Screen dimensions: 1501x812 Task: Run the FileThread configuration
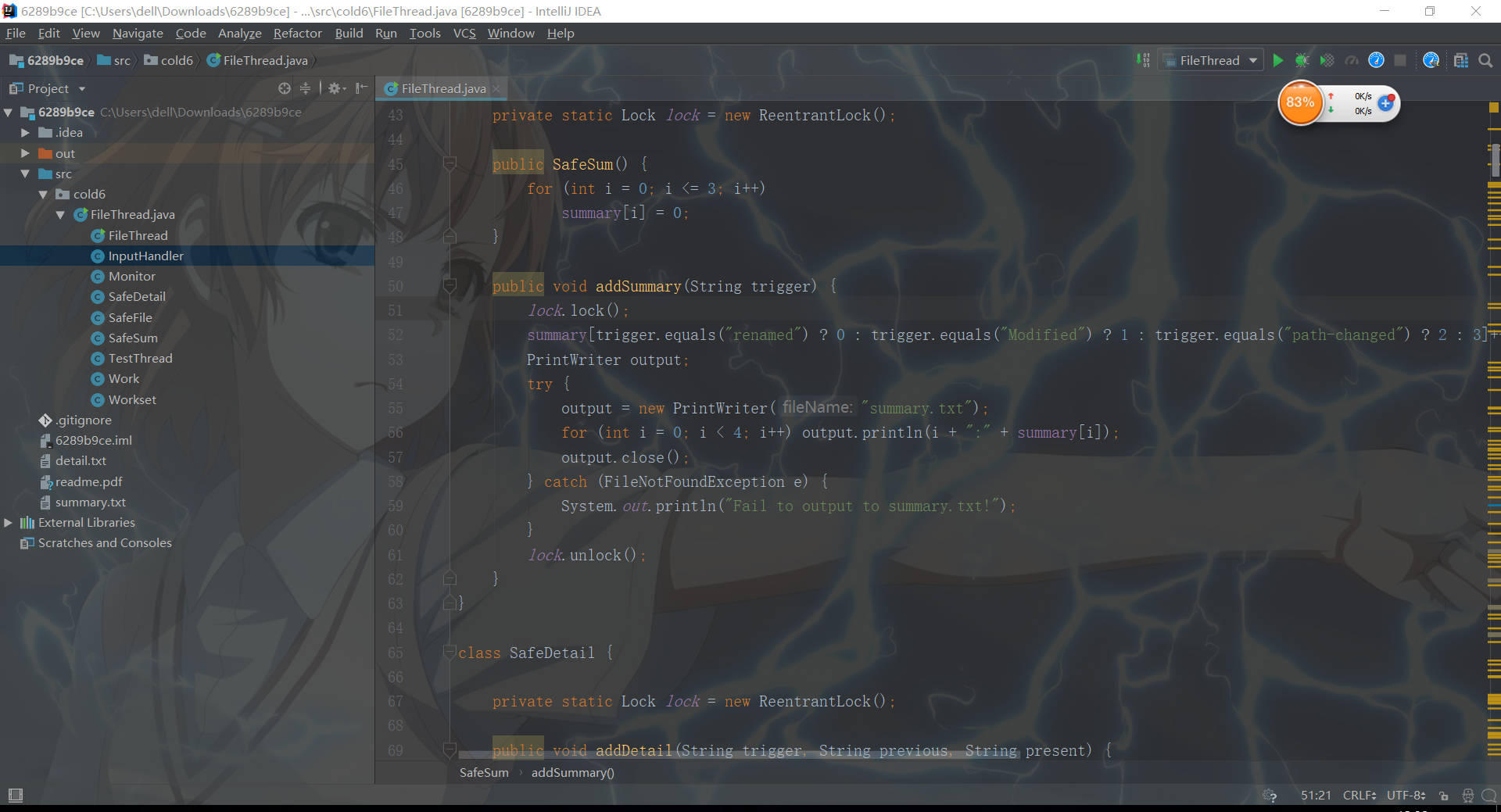(1277, 60)
